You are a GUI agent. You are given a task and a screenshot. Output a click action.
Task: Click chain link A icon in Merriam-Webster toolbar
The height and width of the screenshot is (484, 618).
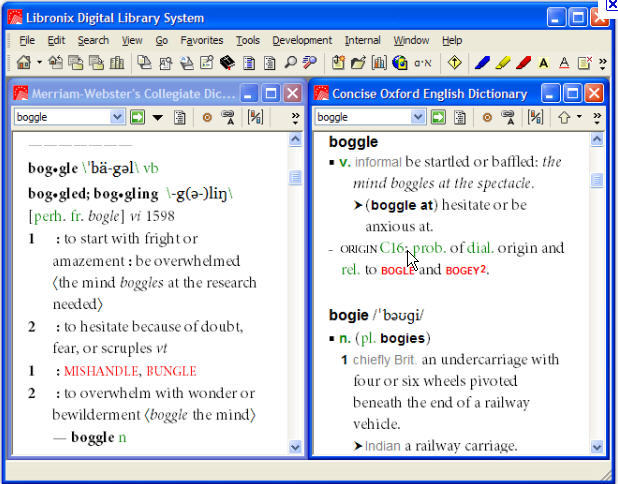(228, 117)
